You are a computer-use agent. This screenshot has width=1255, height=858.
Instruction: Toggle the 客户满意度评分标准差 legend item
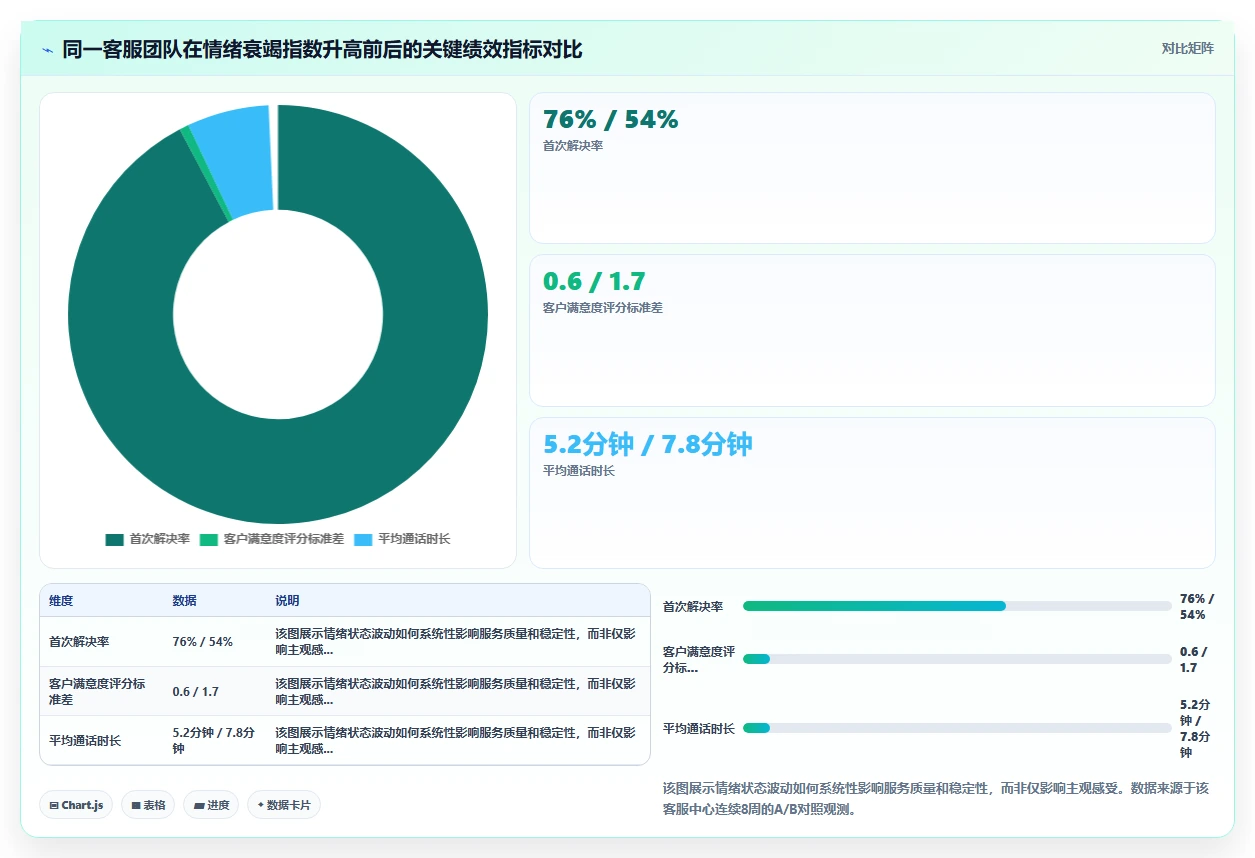coord(272,539)
